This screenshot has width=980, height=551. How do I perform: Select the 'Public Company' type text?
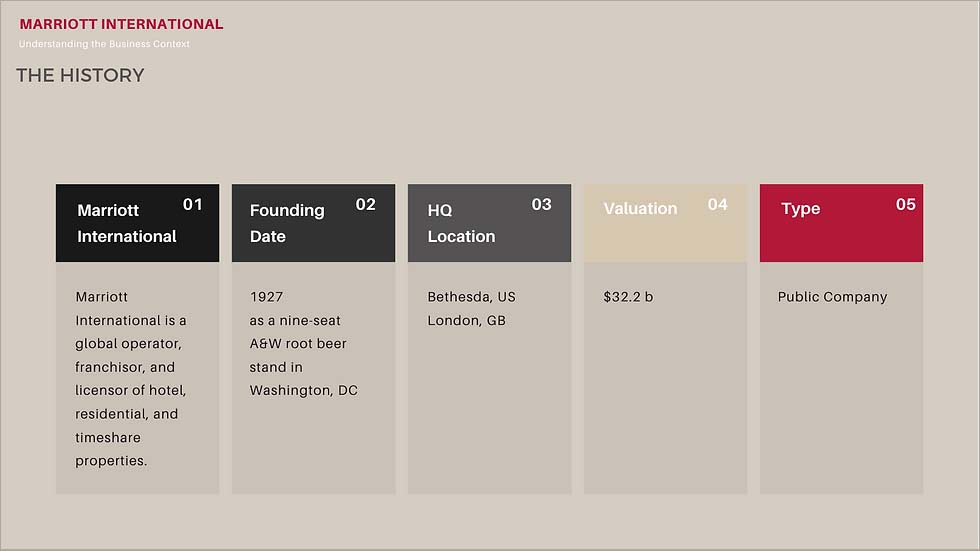pyautogui.click(x=832, y=297)
